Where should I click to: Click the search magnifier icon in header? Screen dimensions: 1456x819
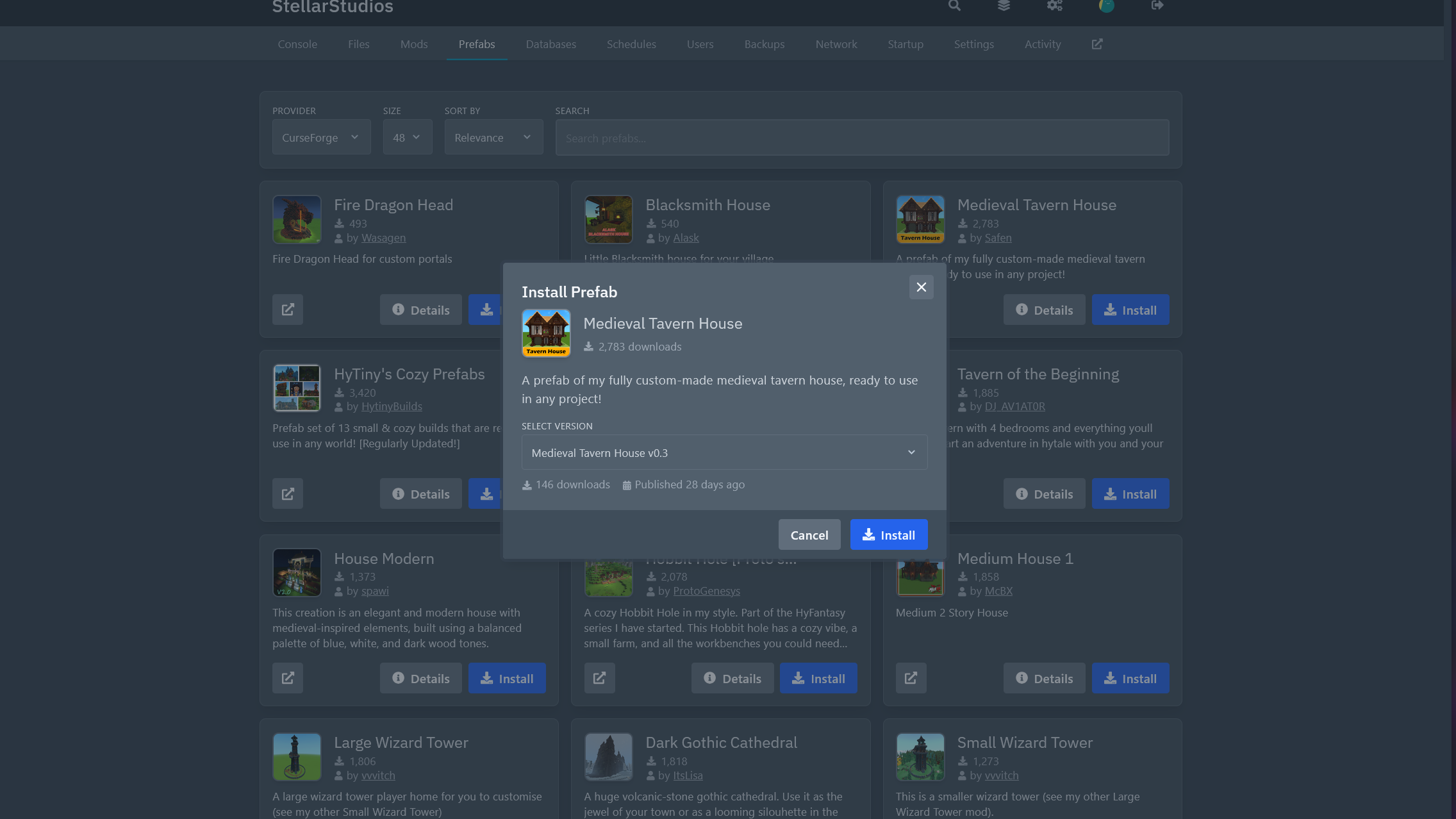coord(954,6)
